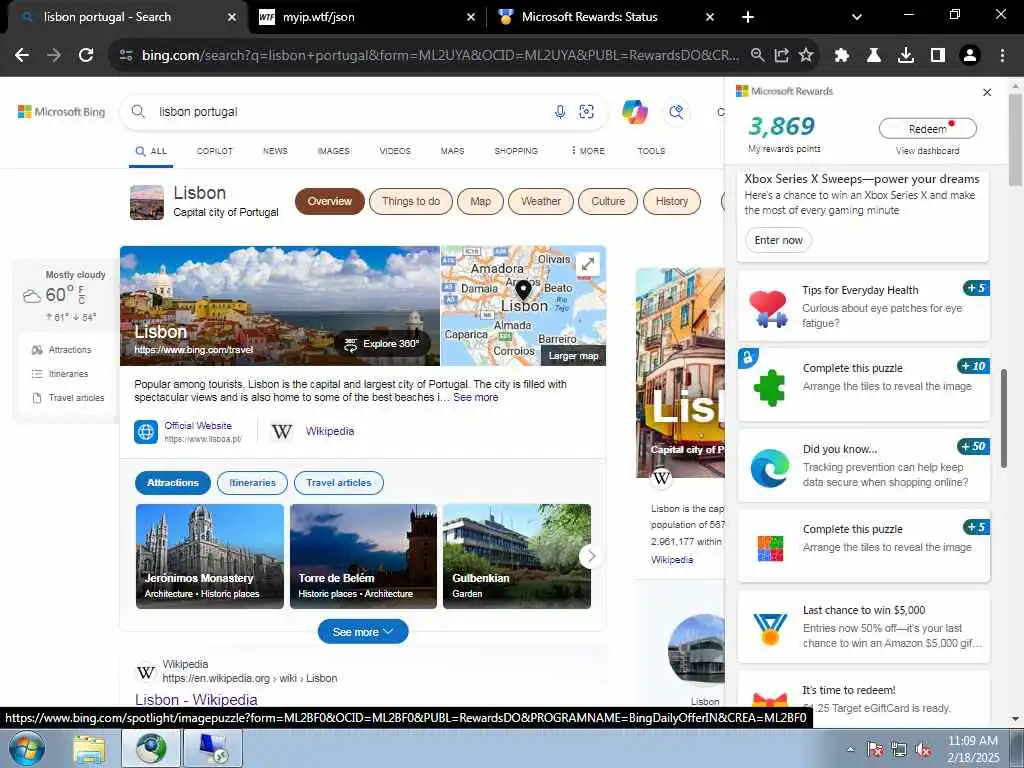Click the Weather pill button

tap(541, 201)
